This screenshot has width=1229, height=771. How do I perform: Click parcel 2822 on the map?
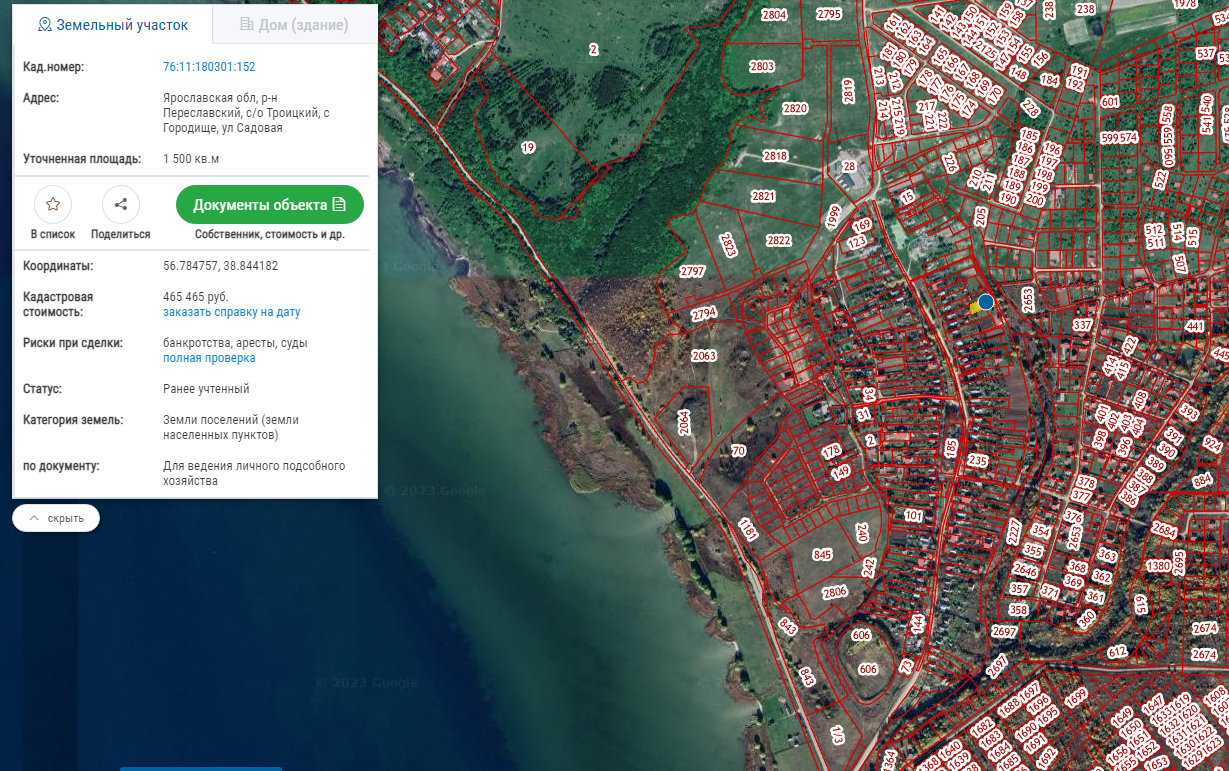click(779, 241)
